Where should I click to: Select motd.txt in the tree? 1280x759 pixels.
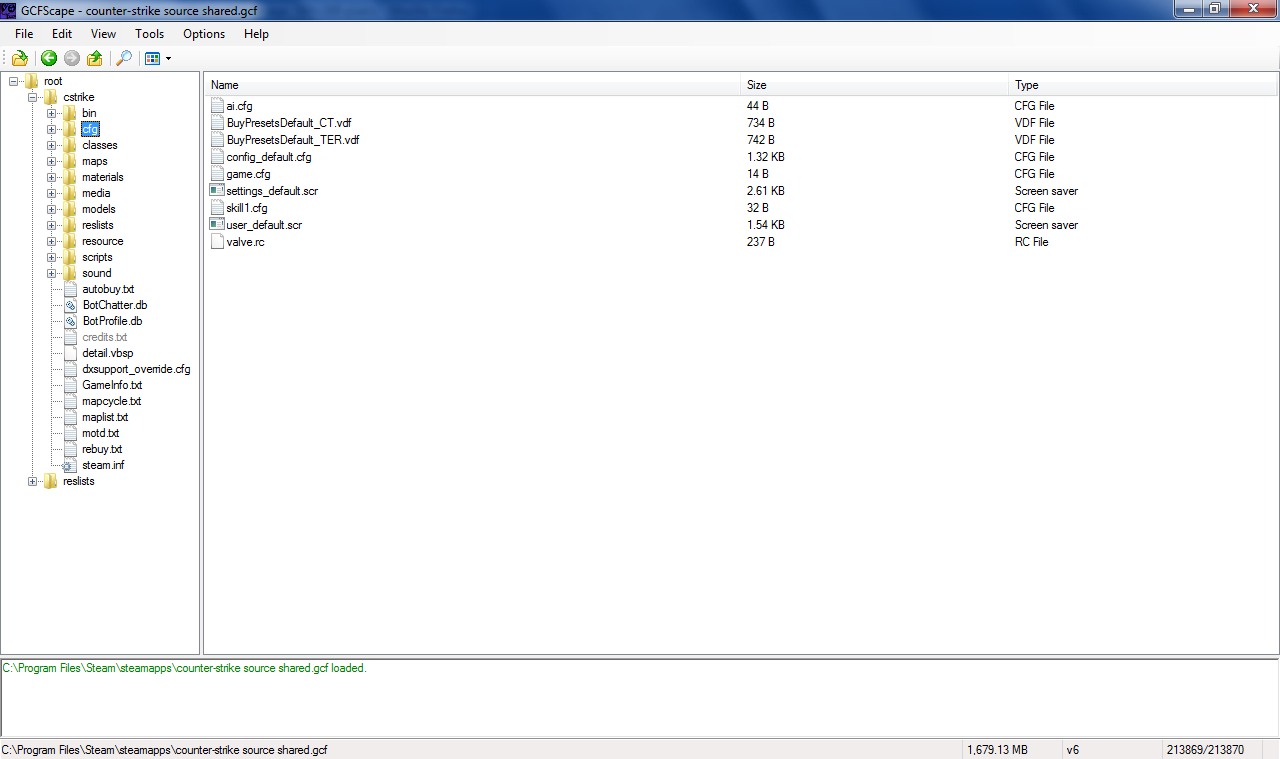[x=101, y=433]
